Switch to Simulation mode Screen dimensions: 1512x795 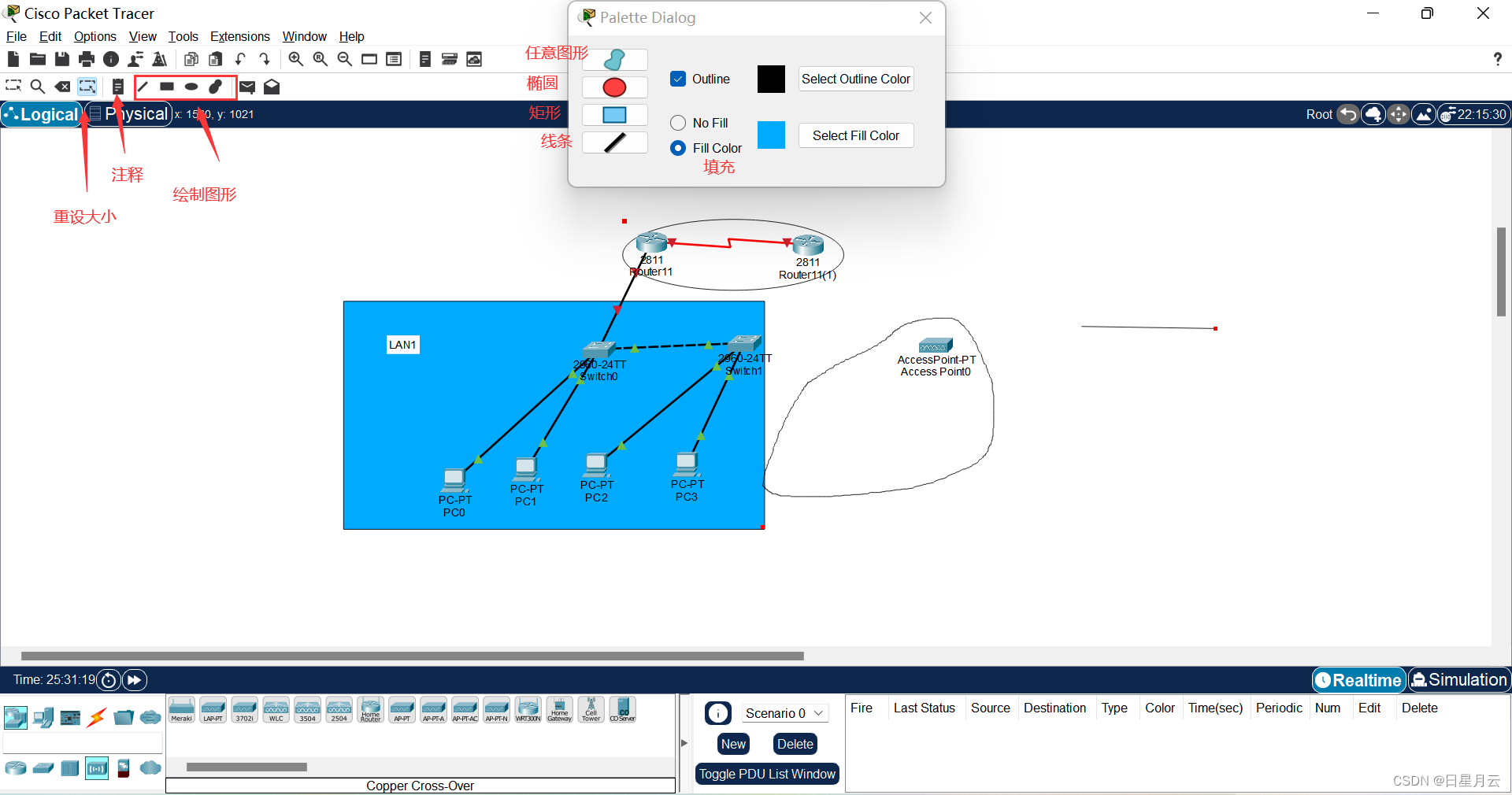tap(1459, 680)
